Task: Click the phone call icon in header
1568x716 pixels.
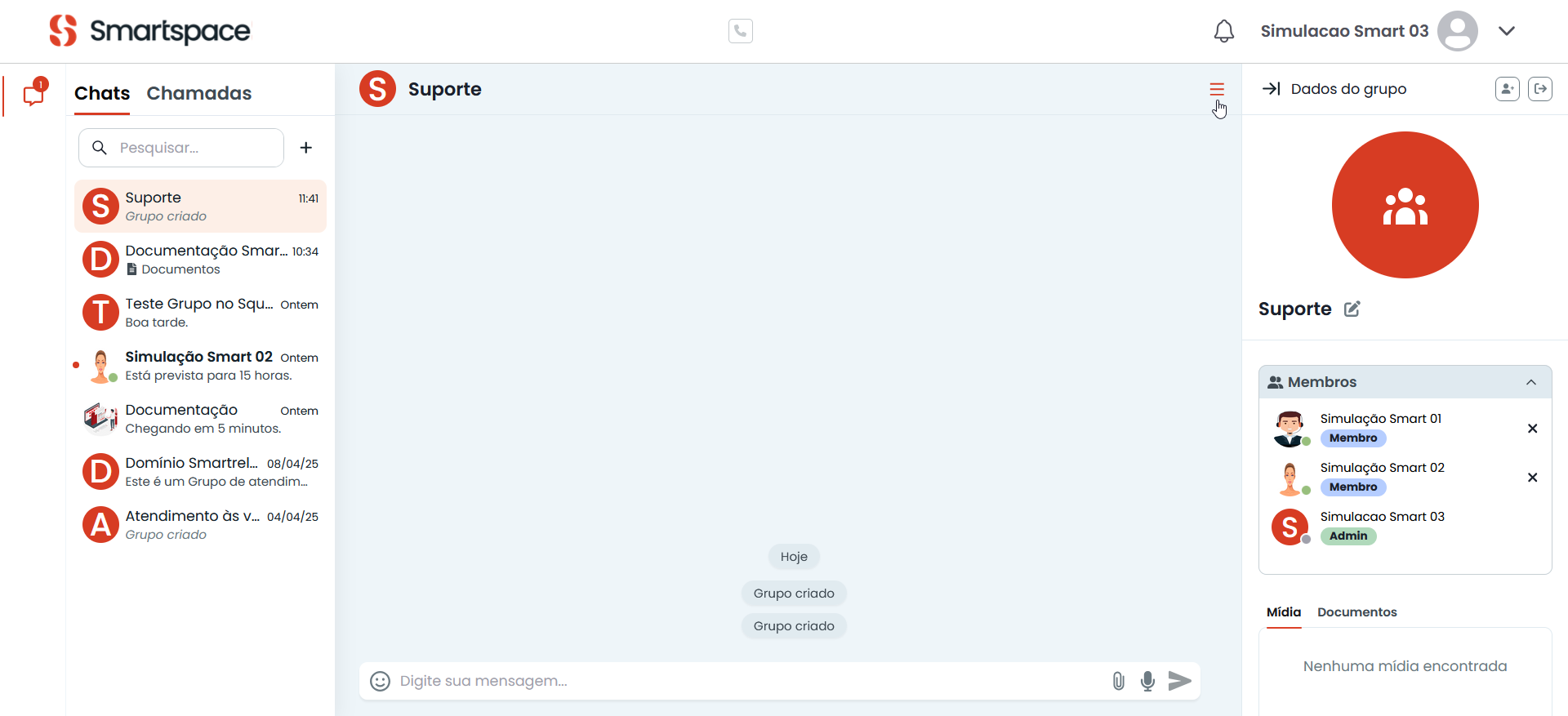Action: click(740, 31)
